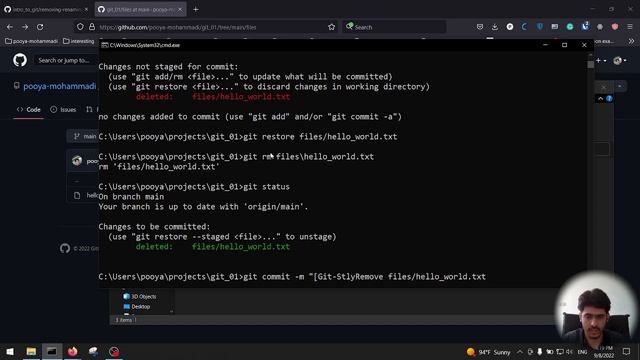The image size is (640, 360).
Task: Click the hello file icon in GitHub list
Action: point(77,196)
